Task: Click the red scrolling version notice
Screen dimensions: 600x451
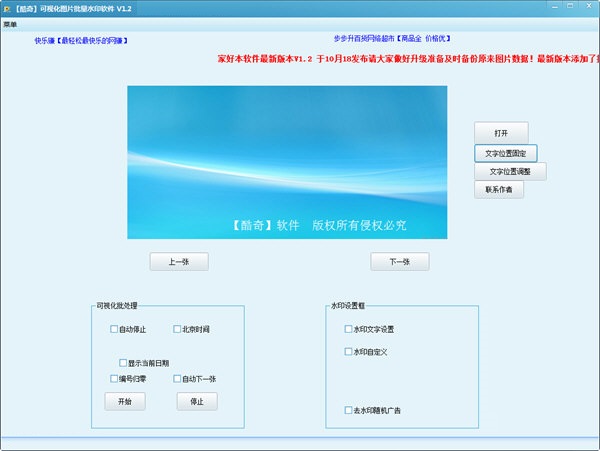Action: [408, 59]
